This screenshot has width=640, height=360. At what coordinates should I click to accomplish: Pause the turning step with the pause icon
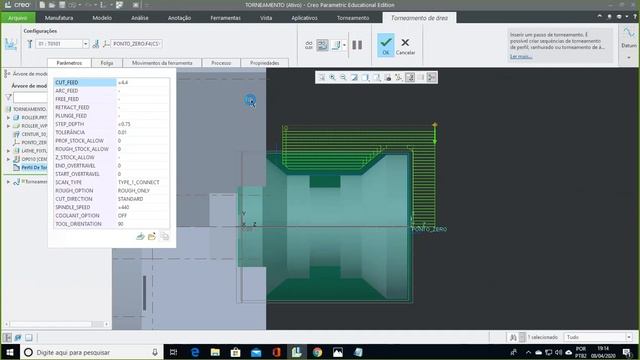357,45
